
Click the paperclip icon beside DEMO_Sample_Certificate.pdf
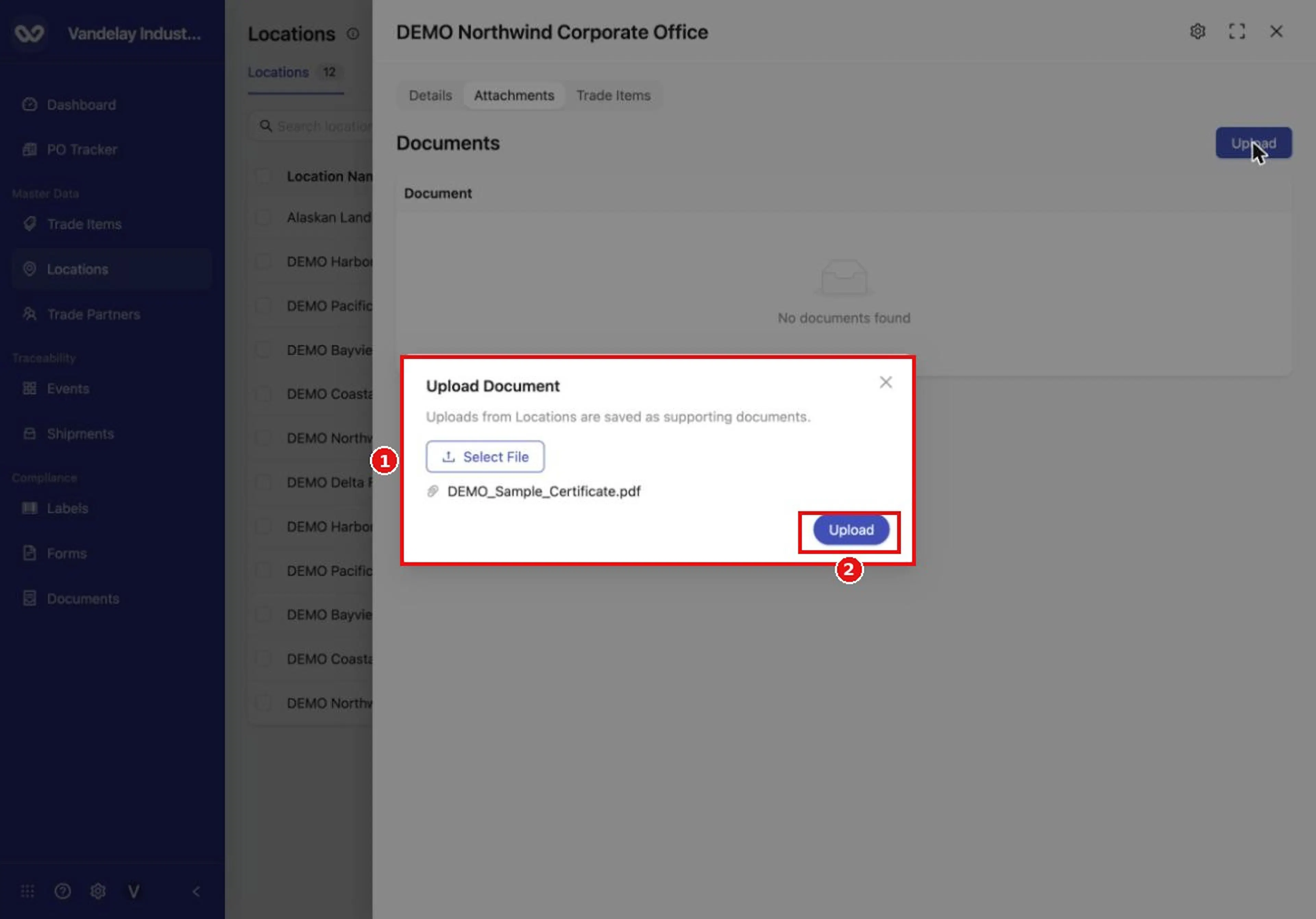[433, 491]
